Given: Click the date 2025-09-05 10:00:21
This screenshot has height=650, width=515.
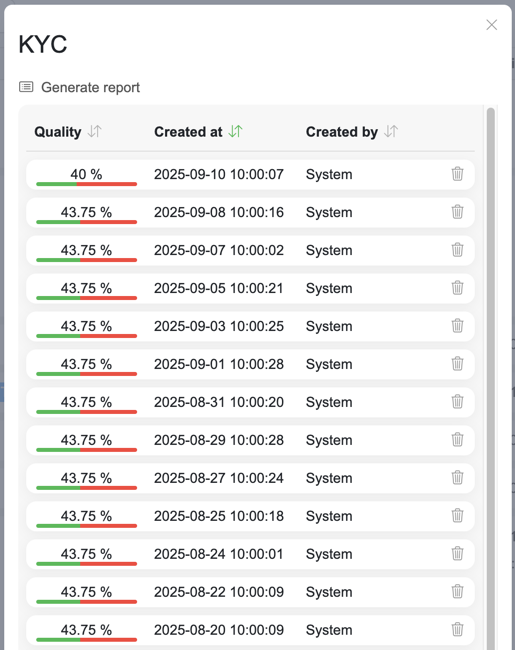Looking at the screenshot, I should (219, 288).
